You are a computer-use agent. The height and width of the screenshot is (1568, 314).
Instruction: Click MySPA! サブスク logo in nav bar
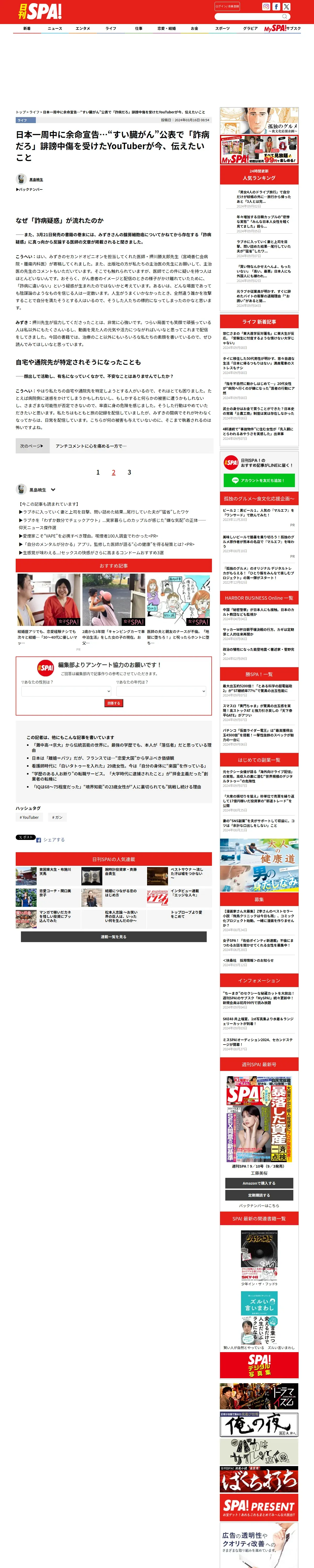[283, 28]
